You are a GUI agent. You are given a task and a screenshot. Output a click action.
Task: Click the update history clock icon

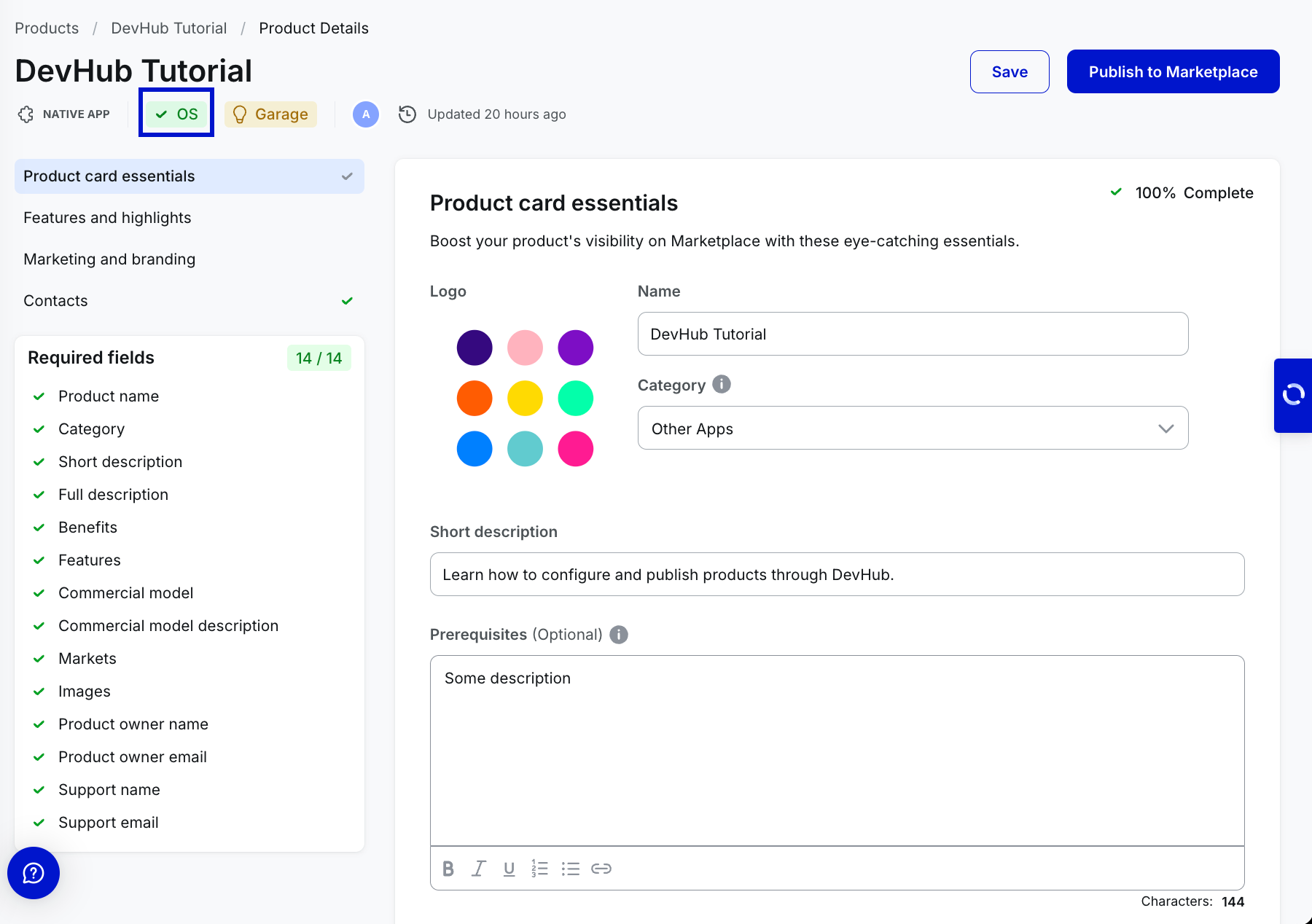click(x=407, y=114)
